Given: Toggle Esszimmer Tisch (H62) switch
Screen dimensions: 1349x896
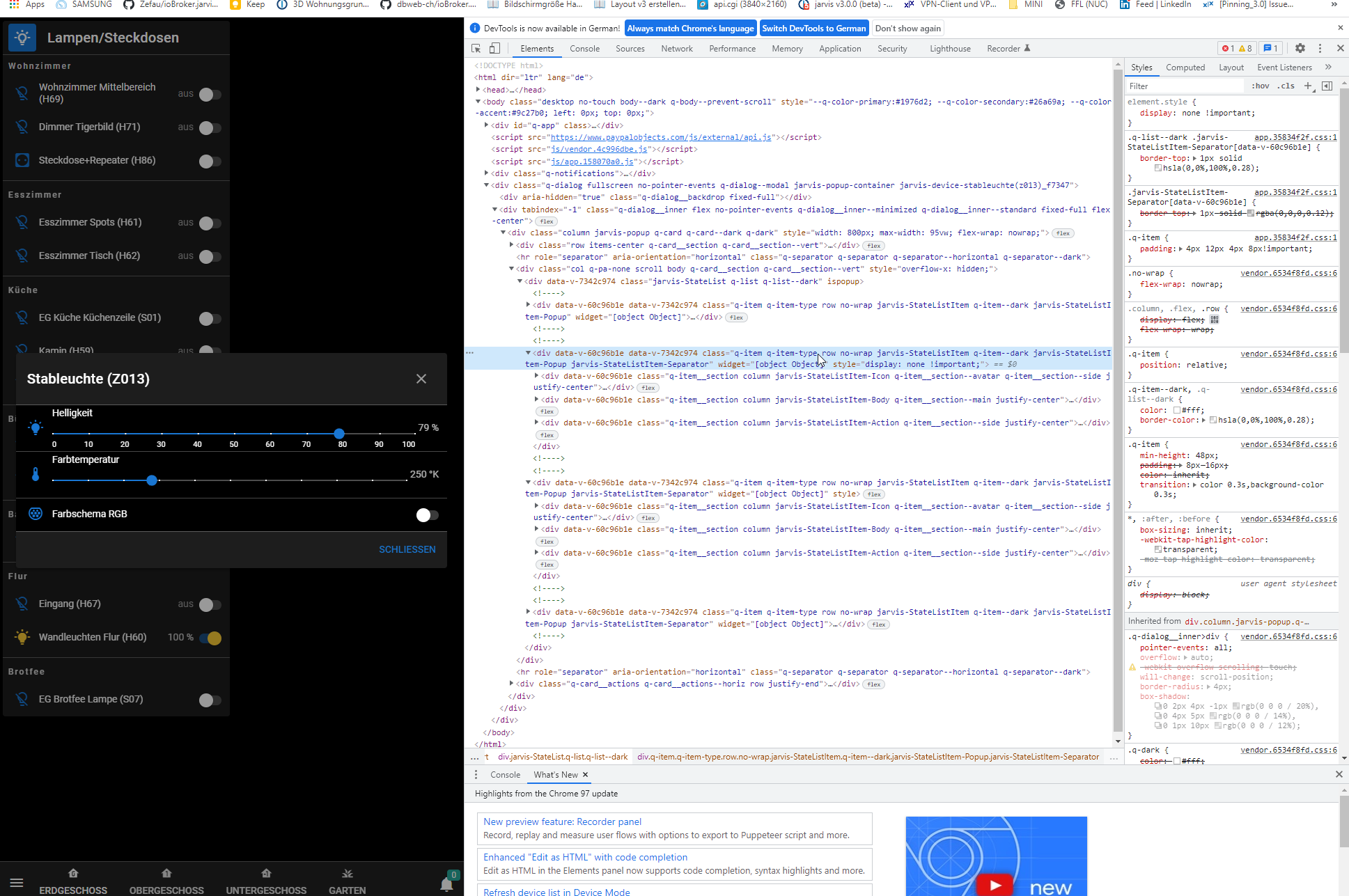Looking at the screenshot, I should tap(210, 256).
